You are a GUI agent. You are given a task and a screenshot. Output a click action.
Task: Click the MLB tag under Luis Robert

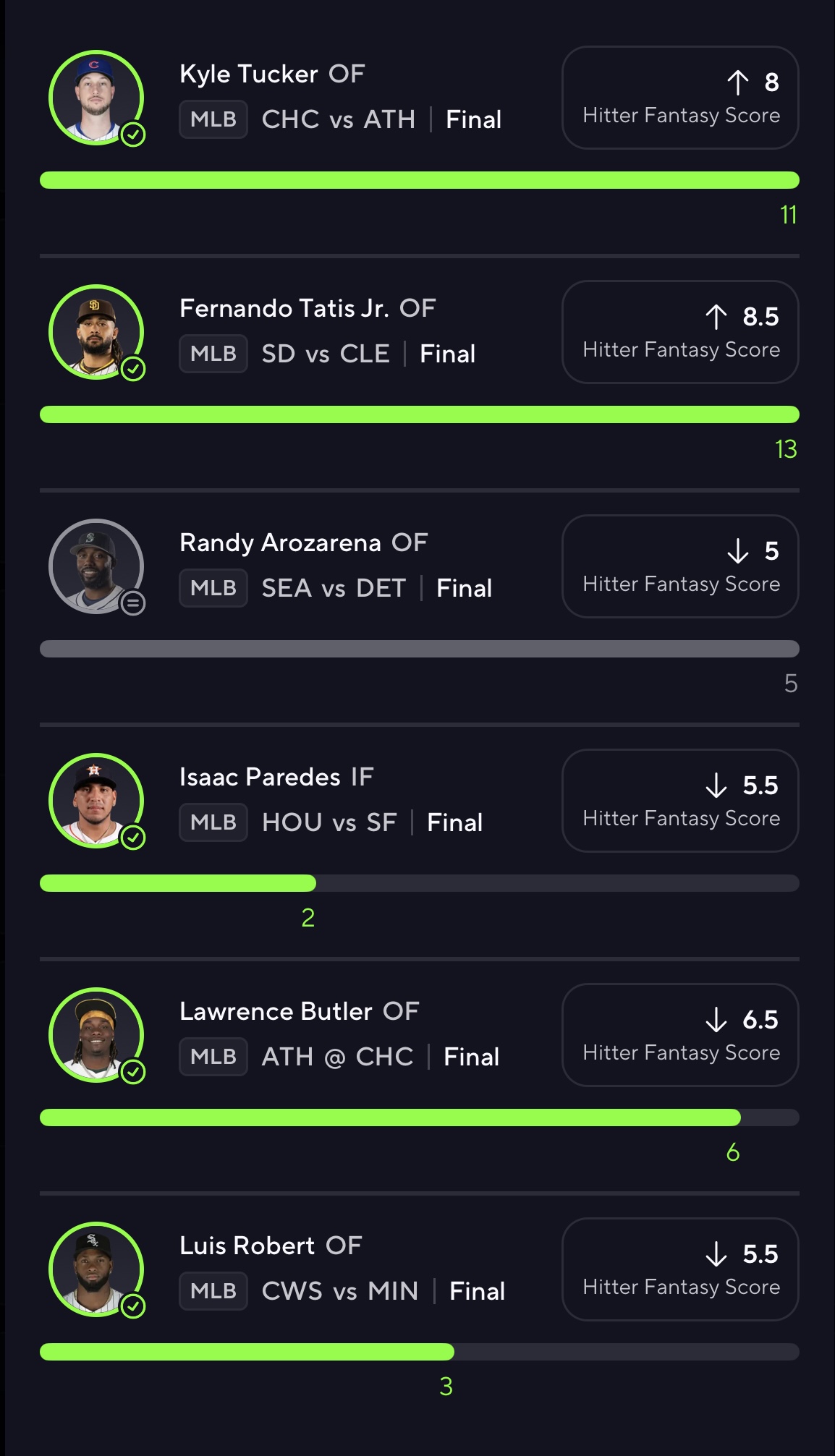point(213,1291)
